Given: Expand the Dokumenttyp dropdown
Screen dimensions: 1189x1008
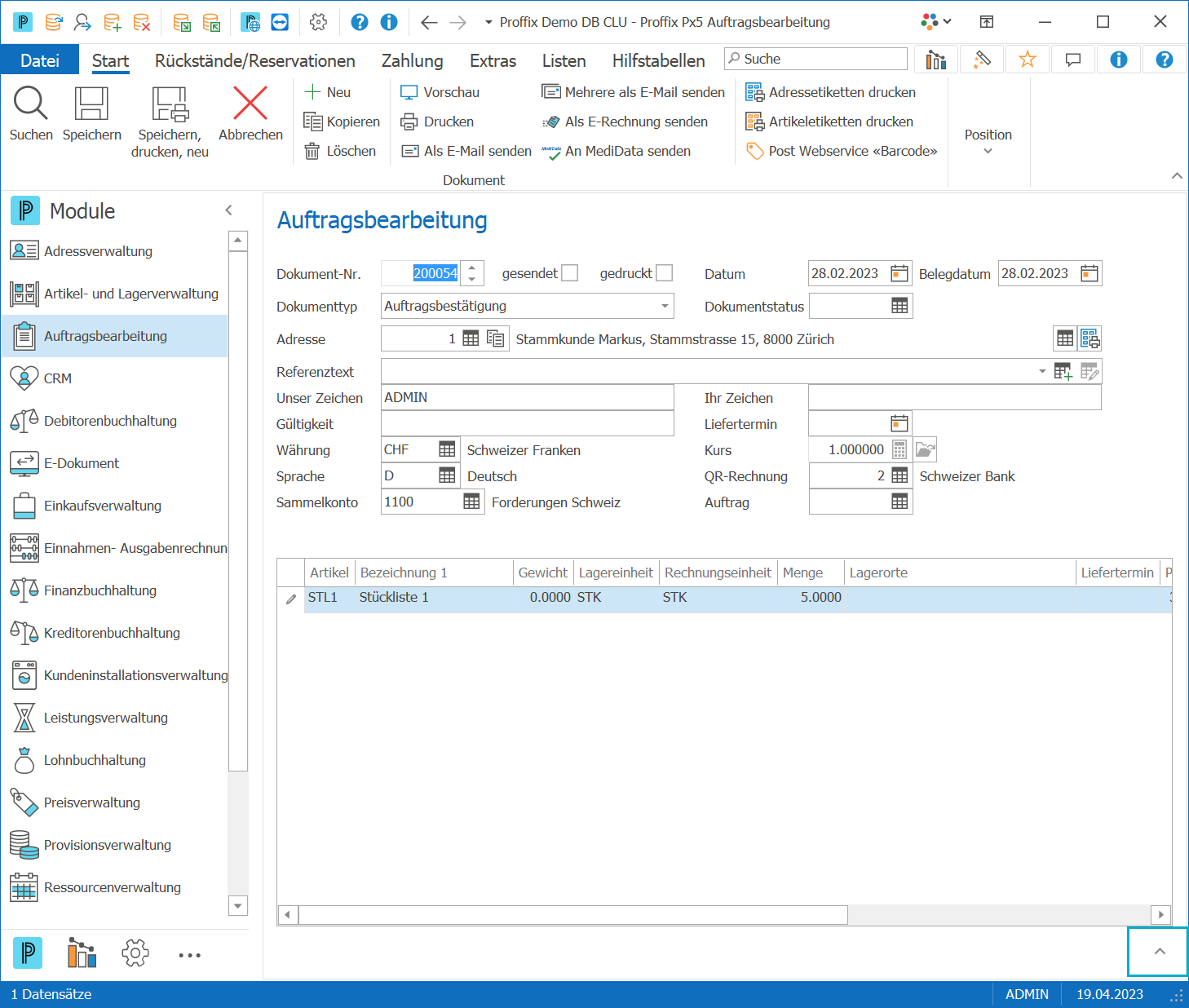Looking at the screenshot, I should pos(665,306).
